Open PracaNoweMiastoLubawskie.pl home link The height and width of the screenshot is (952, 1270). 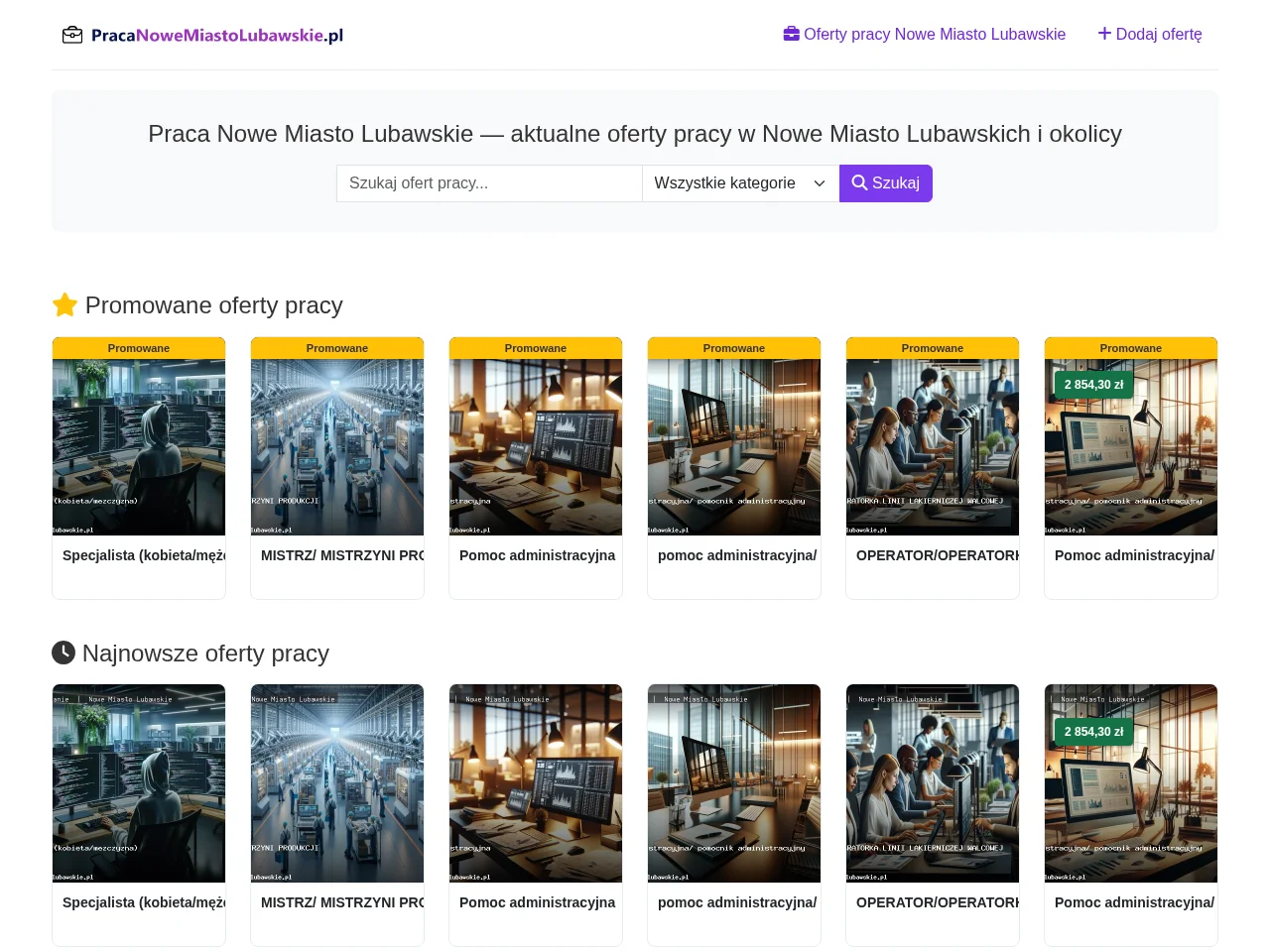(202, 35)
